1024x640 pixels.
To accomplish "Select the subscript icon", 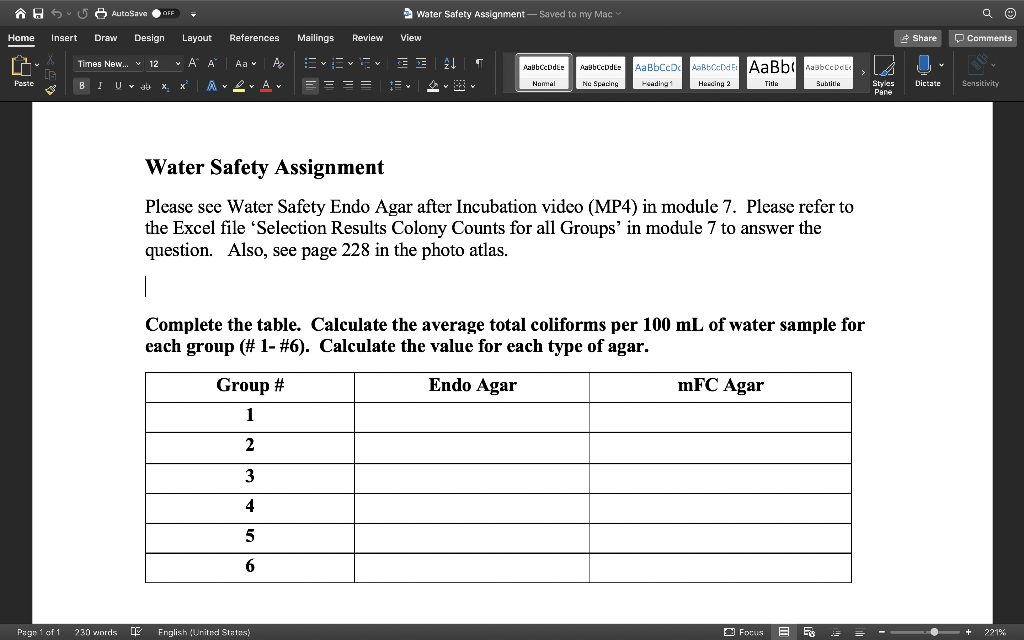I will click(x=165, y=85).
